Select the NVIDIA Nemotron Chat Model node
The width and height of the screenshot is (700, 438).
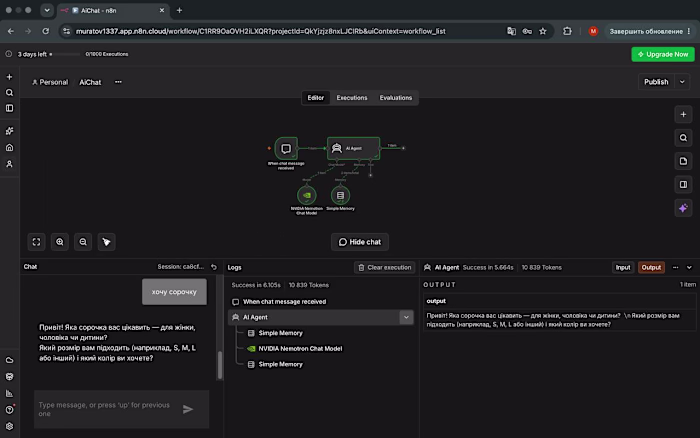coord(307,195)
